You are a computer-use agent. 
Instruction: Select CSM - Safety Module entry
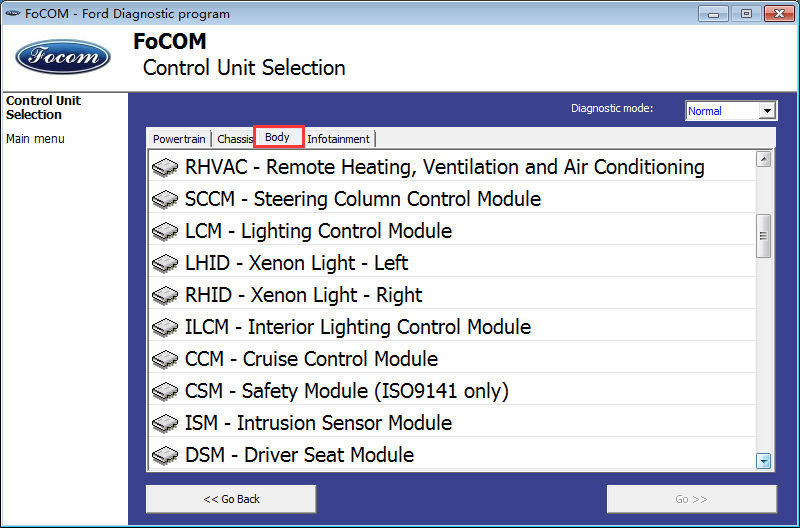(x=452, y=391)
